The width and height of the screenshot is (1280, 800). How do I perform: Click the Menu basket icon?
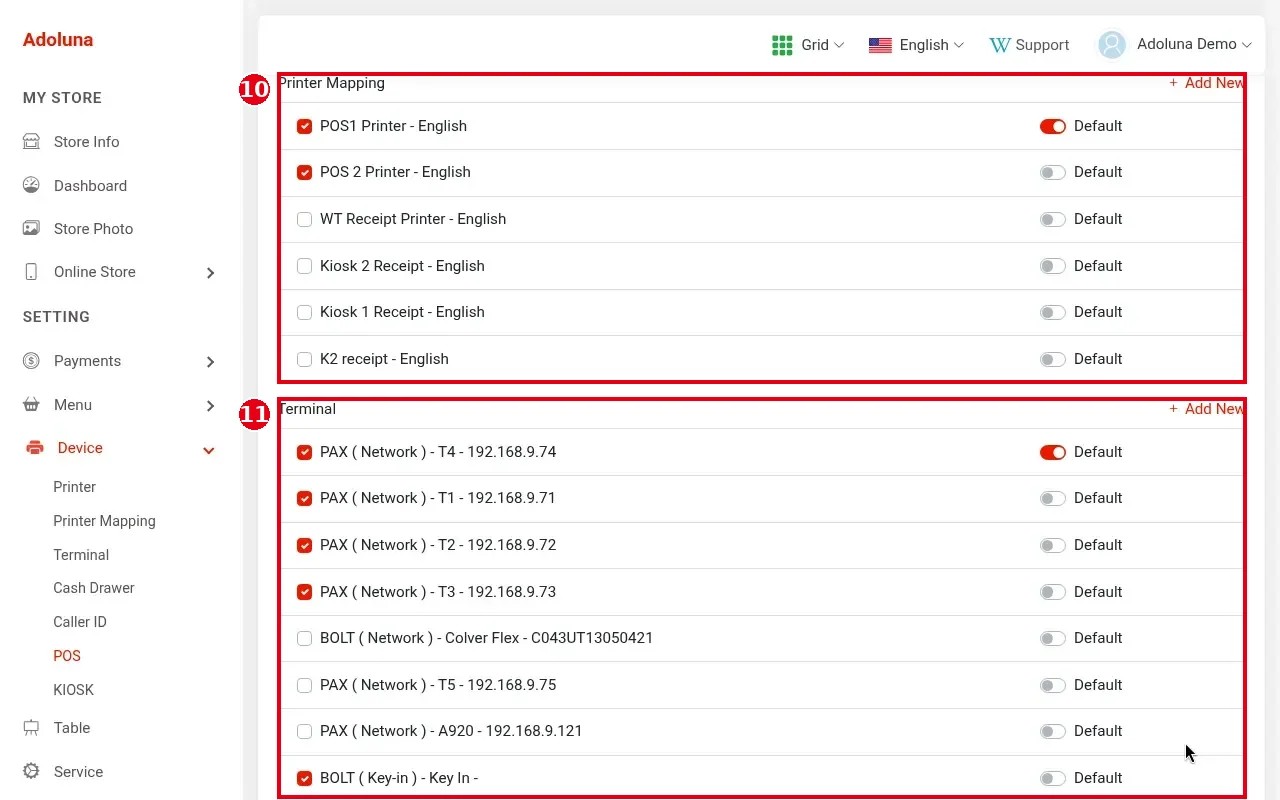click(x=31, y=405)
